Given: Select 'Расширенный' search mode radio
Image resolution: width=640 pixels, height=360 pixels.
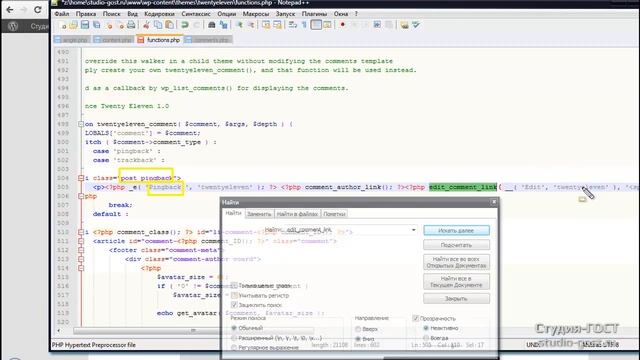Looking at the screenshot, I should coord(234,338).
